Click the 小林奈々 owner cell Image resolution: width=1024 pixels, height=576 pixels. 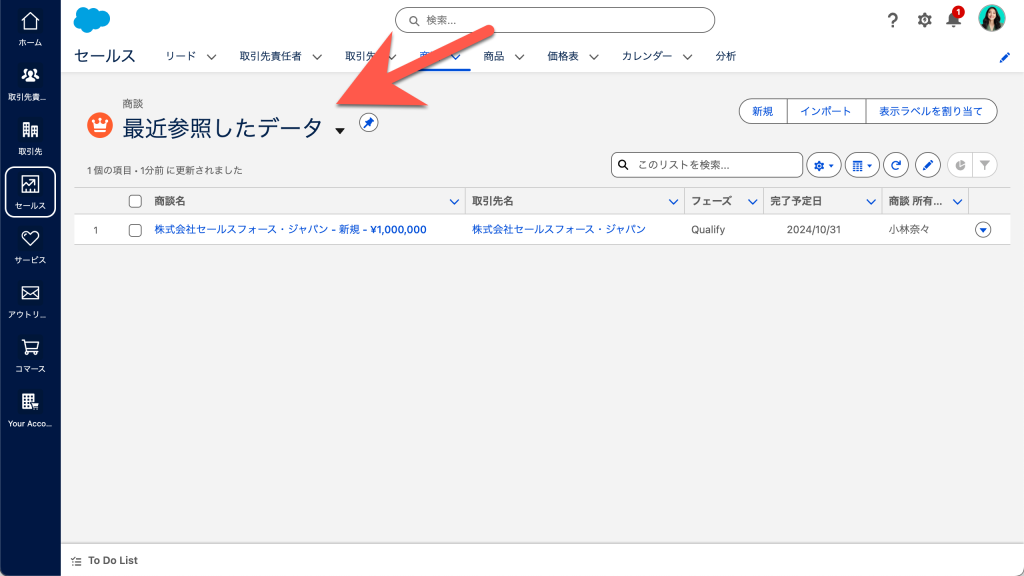coord(908,229)
